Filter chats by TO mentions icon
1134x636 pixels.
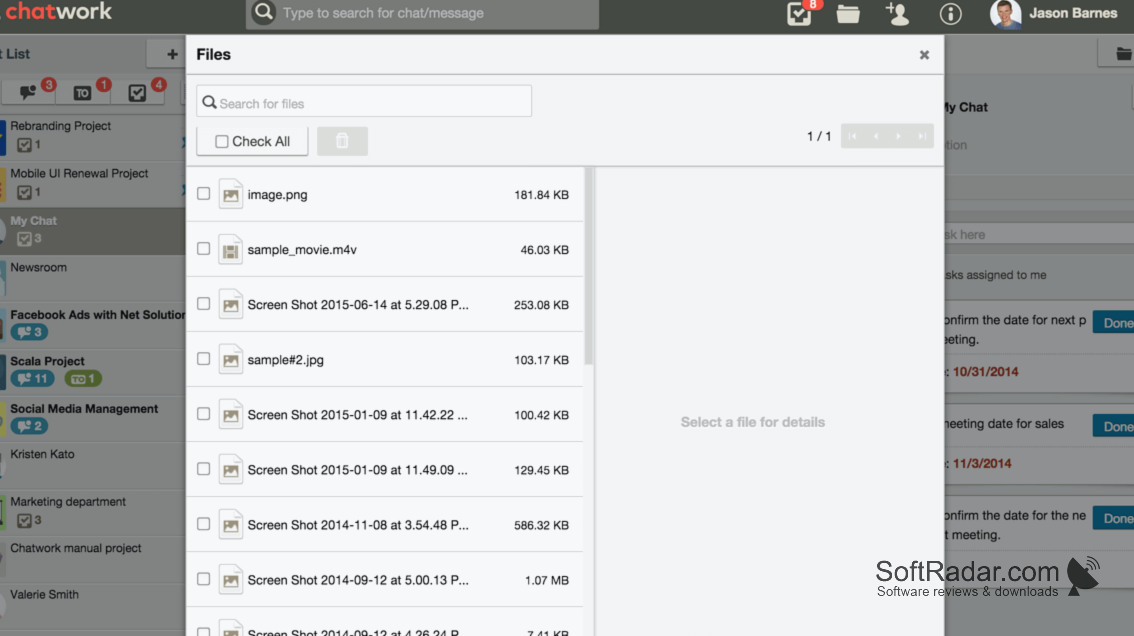click(x=82, y=93)
